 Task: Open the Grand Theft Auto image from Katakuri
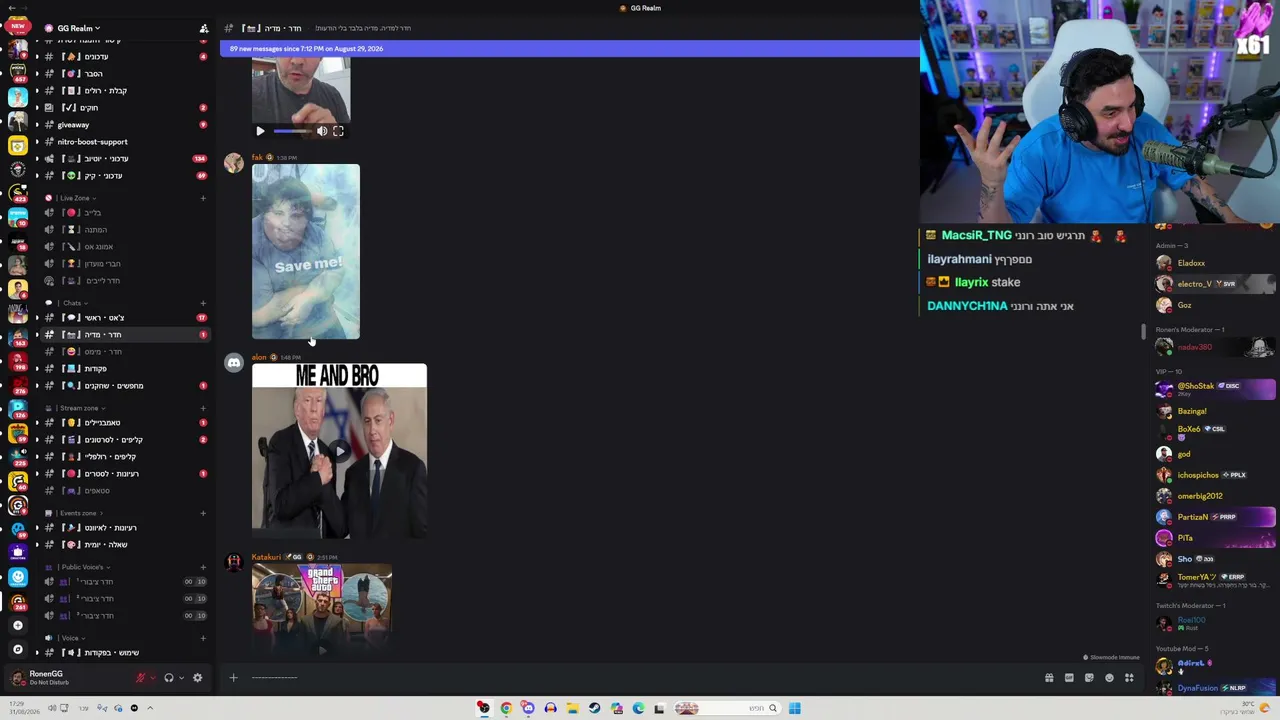pyautogui.click(x=322, y=610)
